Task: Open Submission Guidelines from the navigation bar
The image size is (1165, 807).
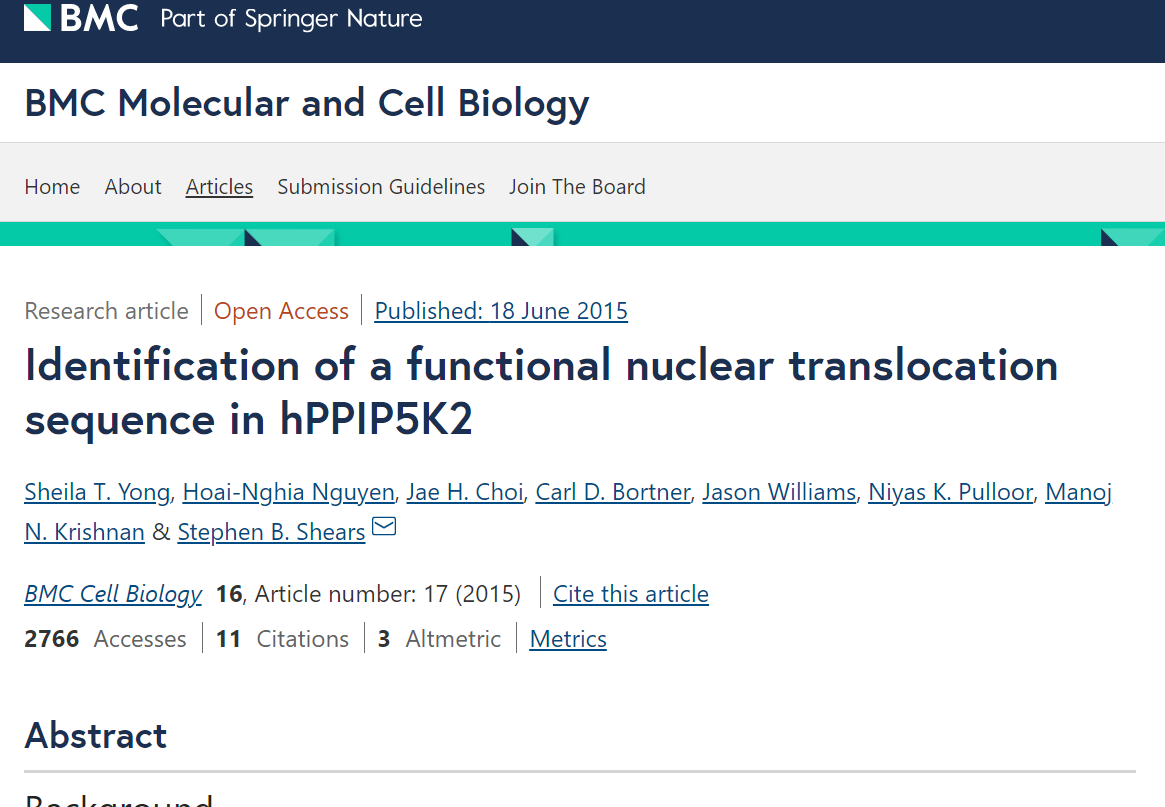Action: click(381, 186)
